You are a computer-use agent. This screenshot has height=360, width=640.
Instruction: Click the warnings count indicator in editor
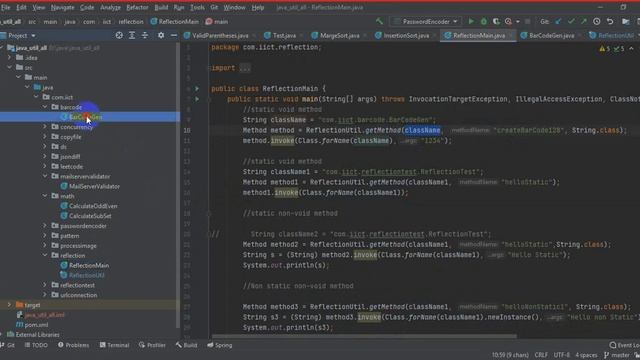(604, 49)
